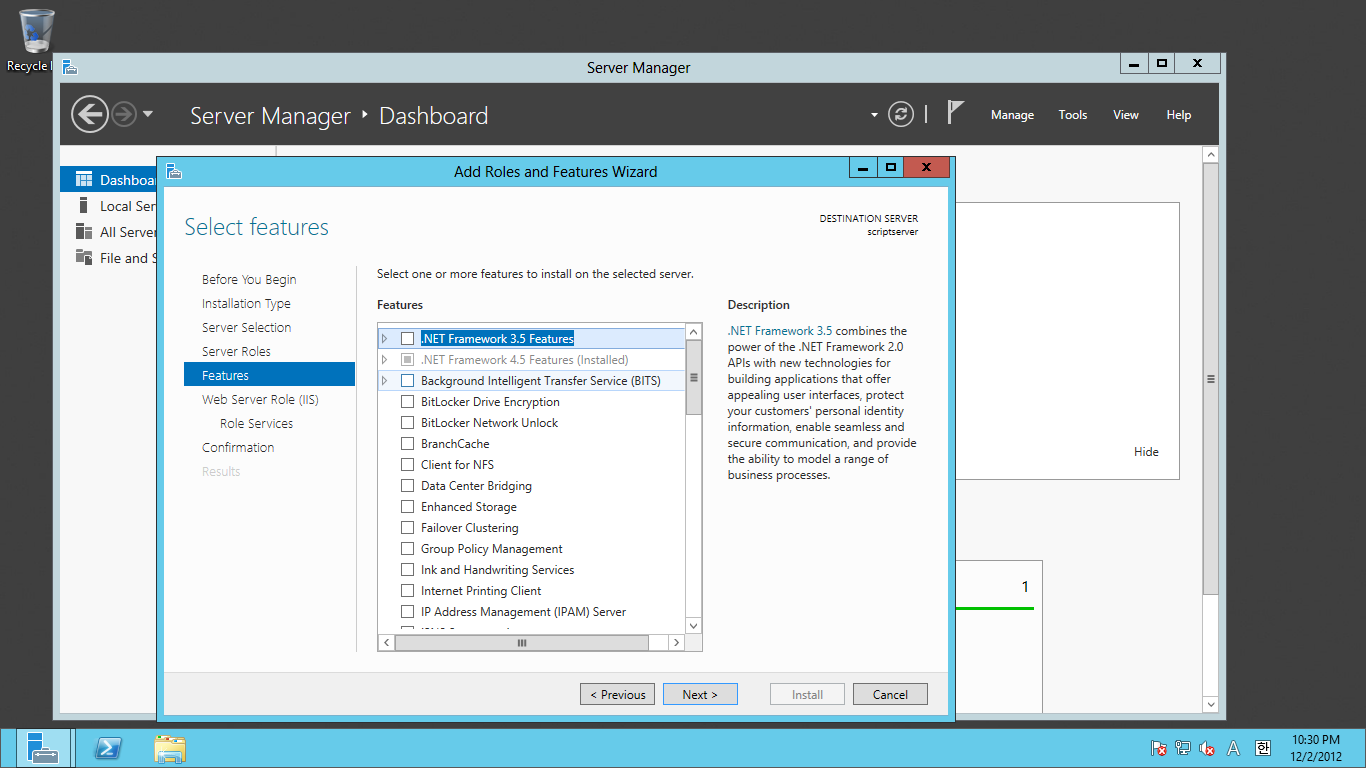Screen dimensions: 1366x768
Task: Expand the .NET Framework 4.5 Features node
Action: [x=384, y=360]
